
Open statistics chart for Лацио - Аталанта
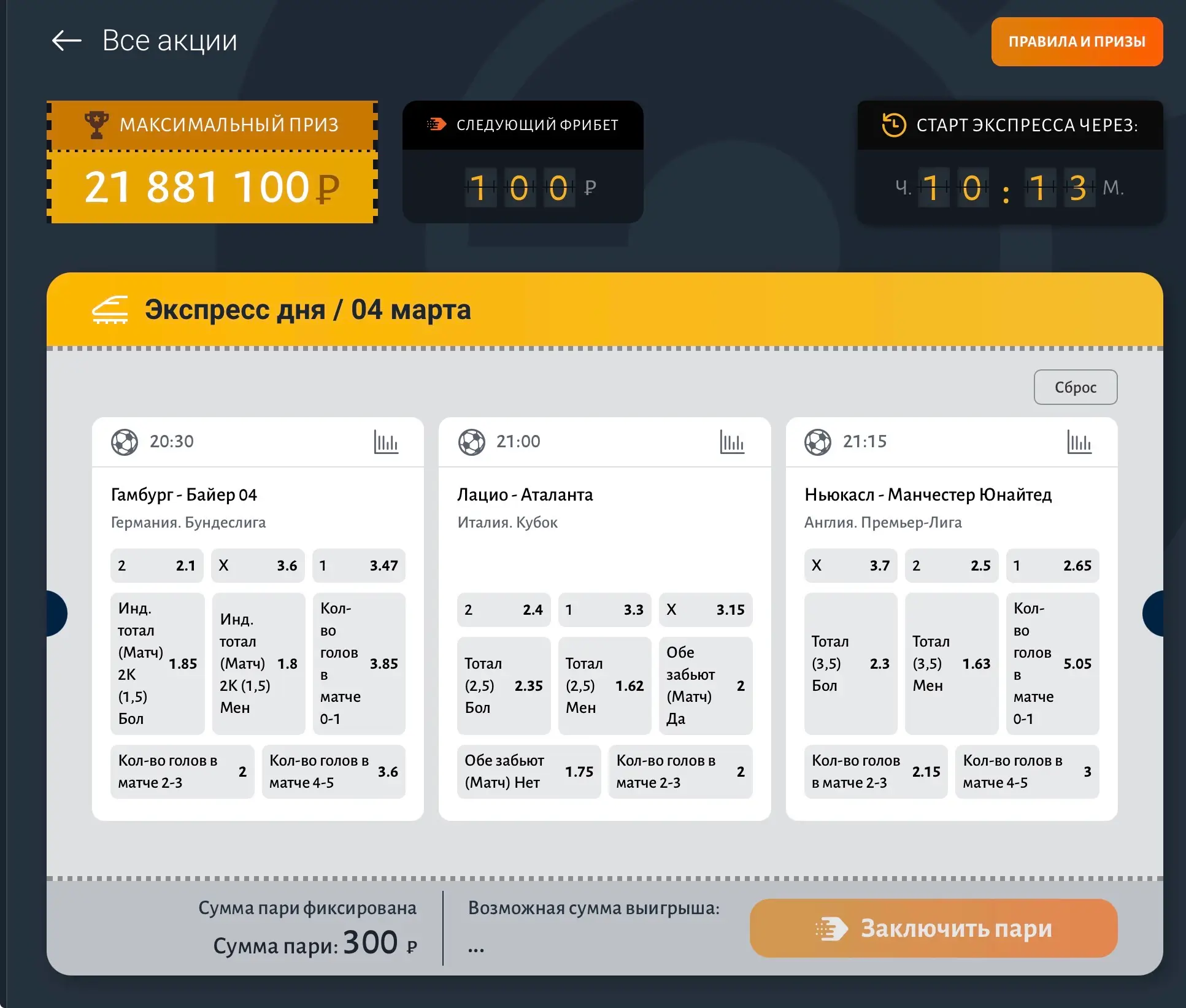[x=732, y=442]
